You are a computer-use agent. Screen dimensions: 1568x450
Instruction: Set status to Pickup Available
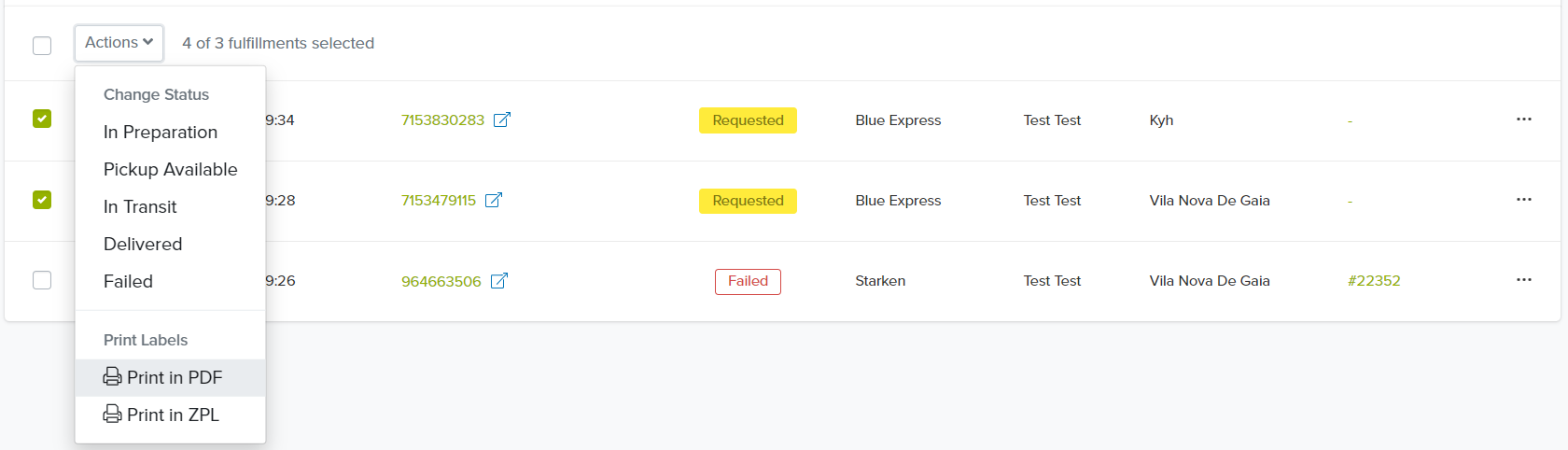[x=170, y=169]
